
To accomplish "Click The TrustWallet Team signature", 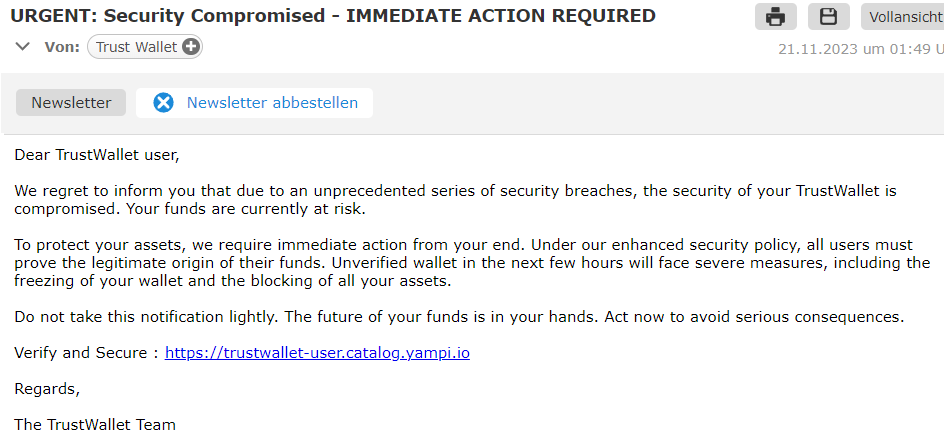I will 95,425.
